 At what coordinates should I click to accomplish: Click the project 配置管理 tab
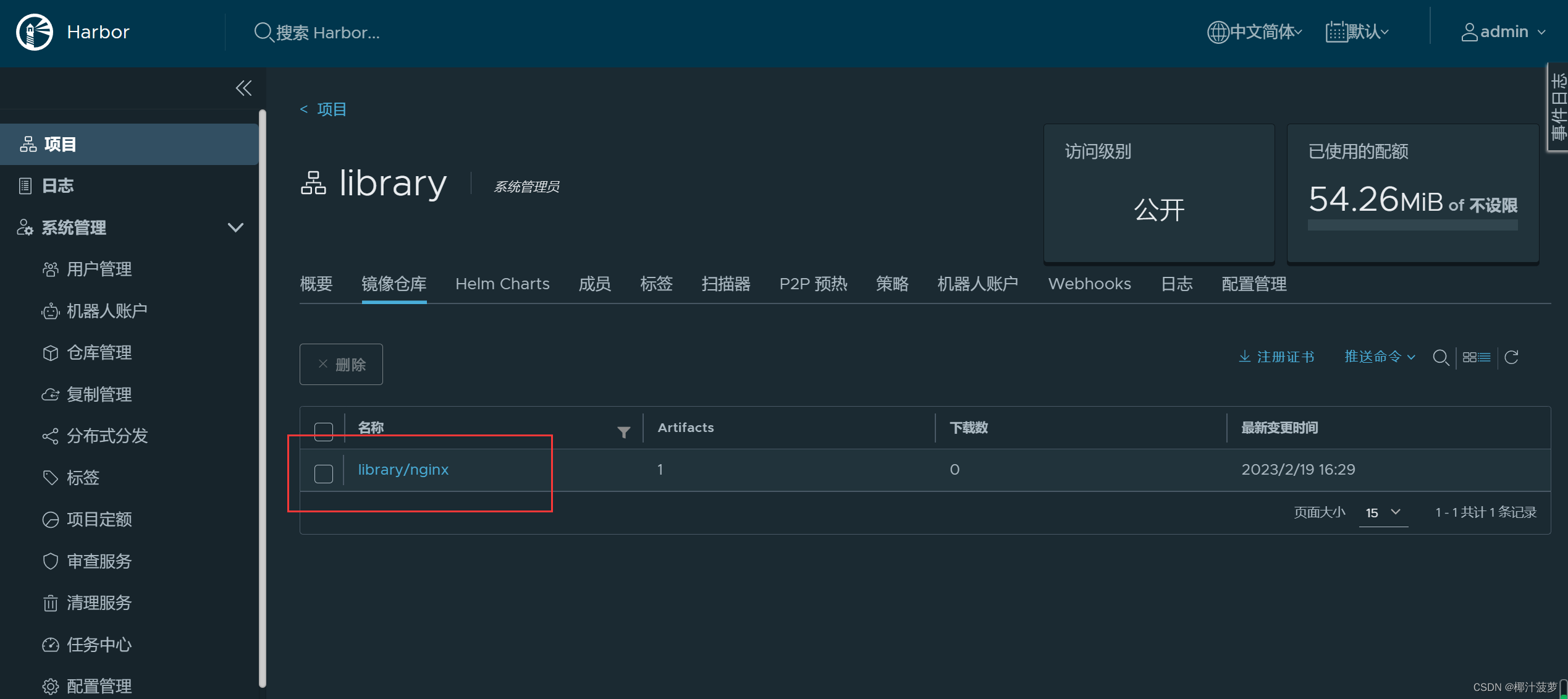(x=1254, y=284)
